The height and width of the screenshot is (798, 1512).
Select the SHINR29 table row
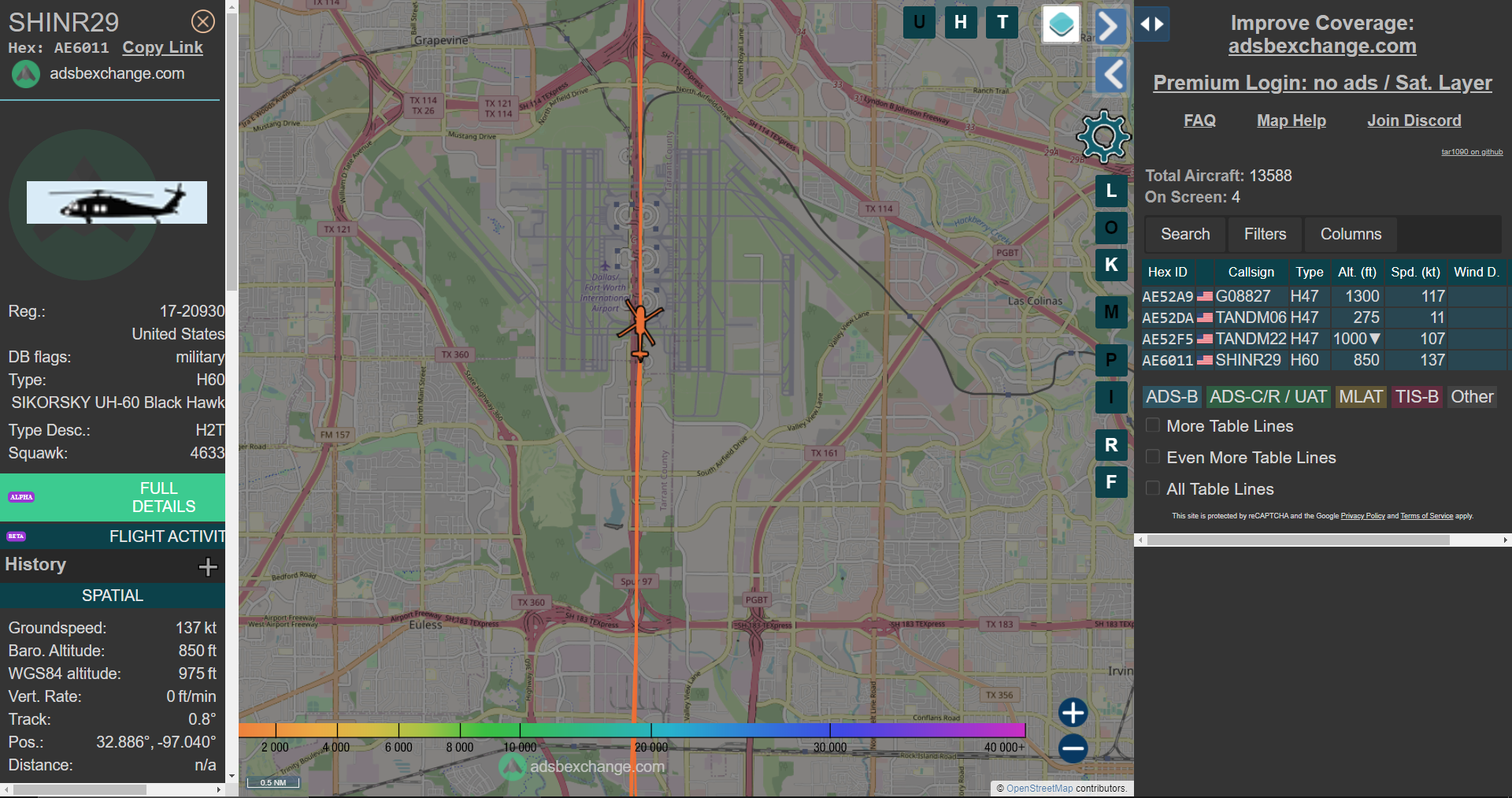coord(1324,360)
